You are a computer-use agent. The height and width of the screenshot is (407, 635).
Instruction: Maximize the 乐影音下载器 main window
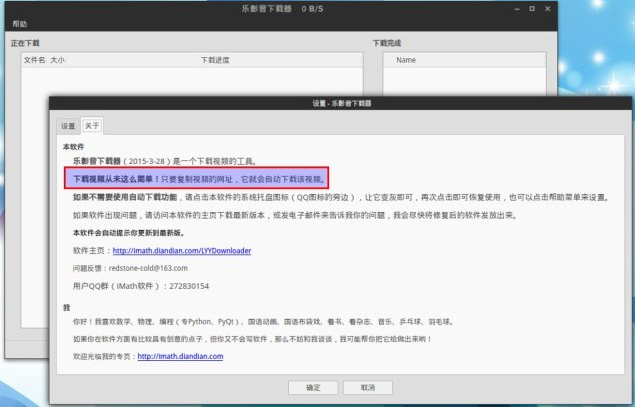pos(532,9)
